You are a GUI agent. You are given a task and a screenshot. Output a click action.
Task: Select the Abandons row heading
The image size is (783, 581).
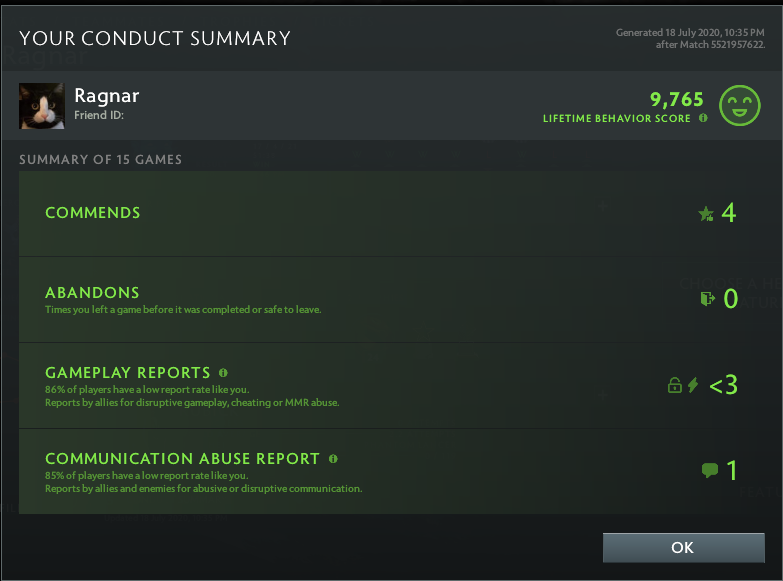[92, 293]
